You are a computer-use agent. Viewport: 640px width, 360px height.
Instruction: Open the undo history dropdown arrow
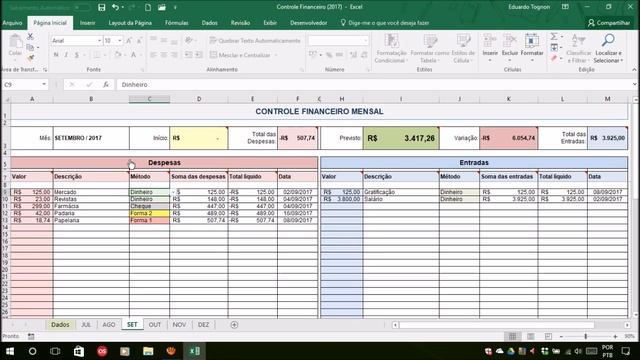(122, 7)
